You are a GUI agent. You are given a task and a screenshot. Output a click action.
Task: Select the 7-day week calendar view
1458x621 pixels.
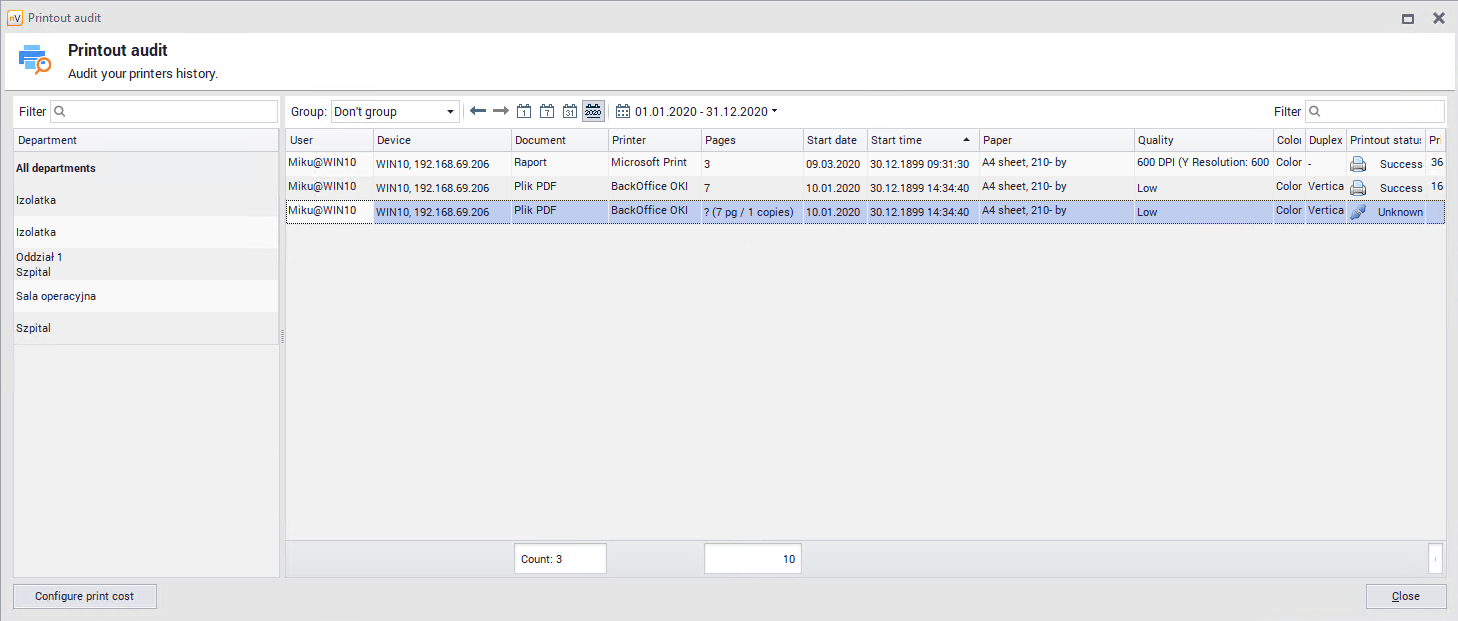pos(547,111)
